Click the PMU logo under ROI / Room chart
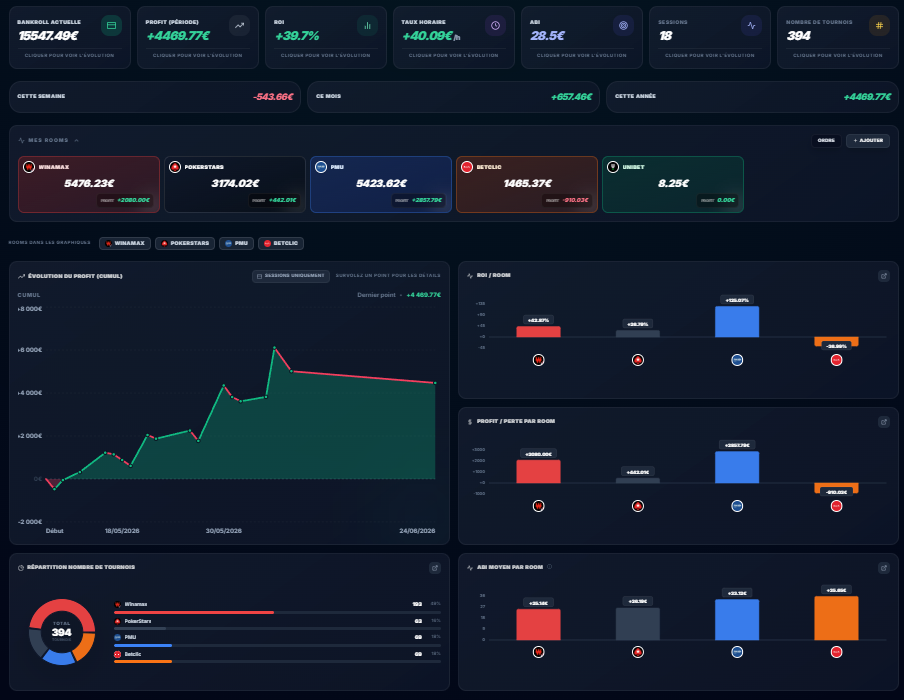 click(737, 360)
